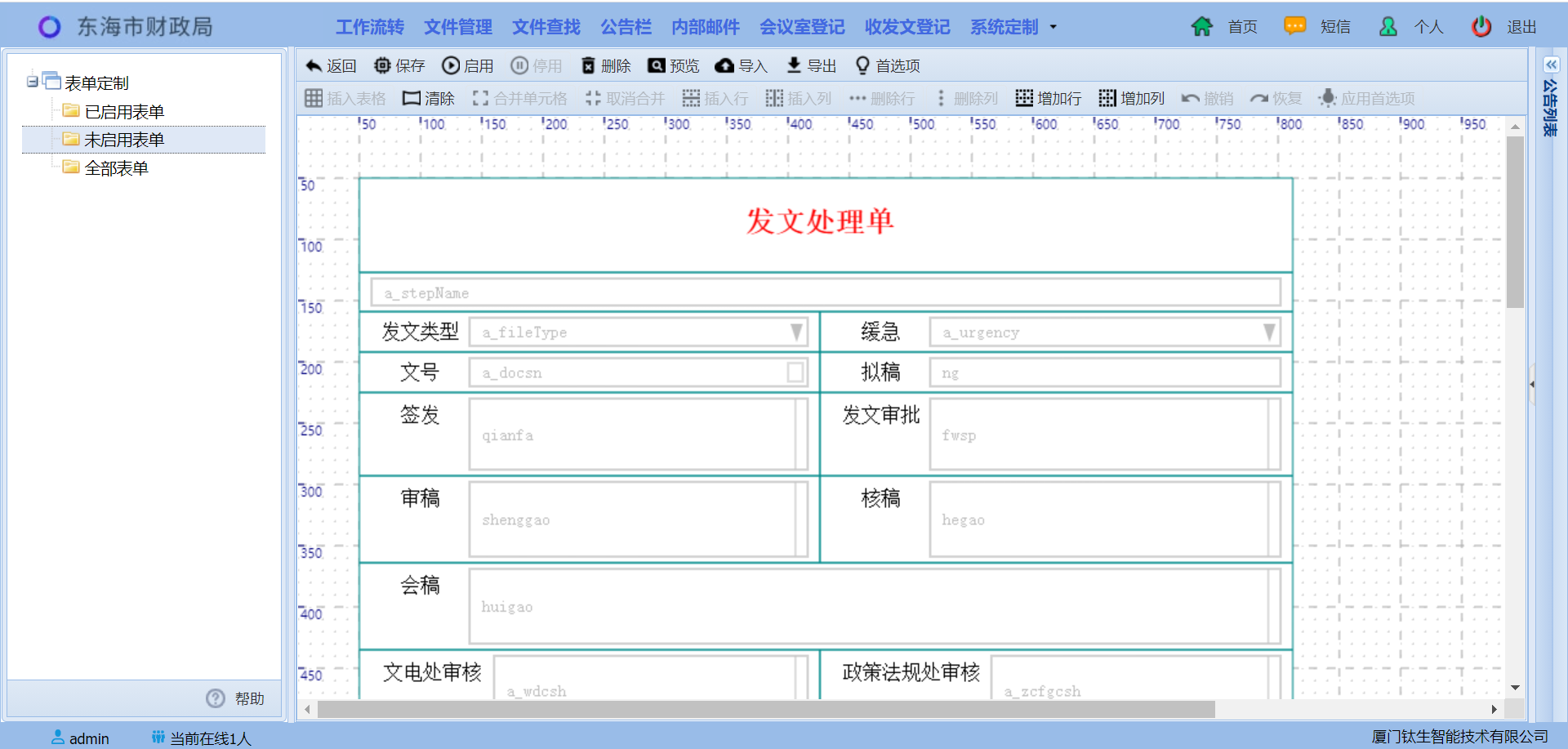Click 取消合并 unmerge tool
The height and width of the screenshot is (749, 1568).
(625, 99)
